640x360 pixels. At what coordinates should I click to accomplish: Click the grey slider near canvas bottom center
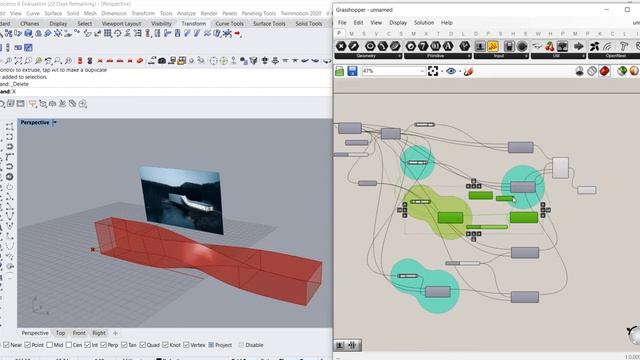tap(463, 263)
